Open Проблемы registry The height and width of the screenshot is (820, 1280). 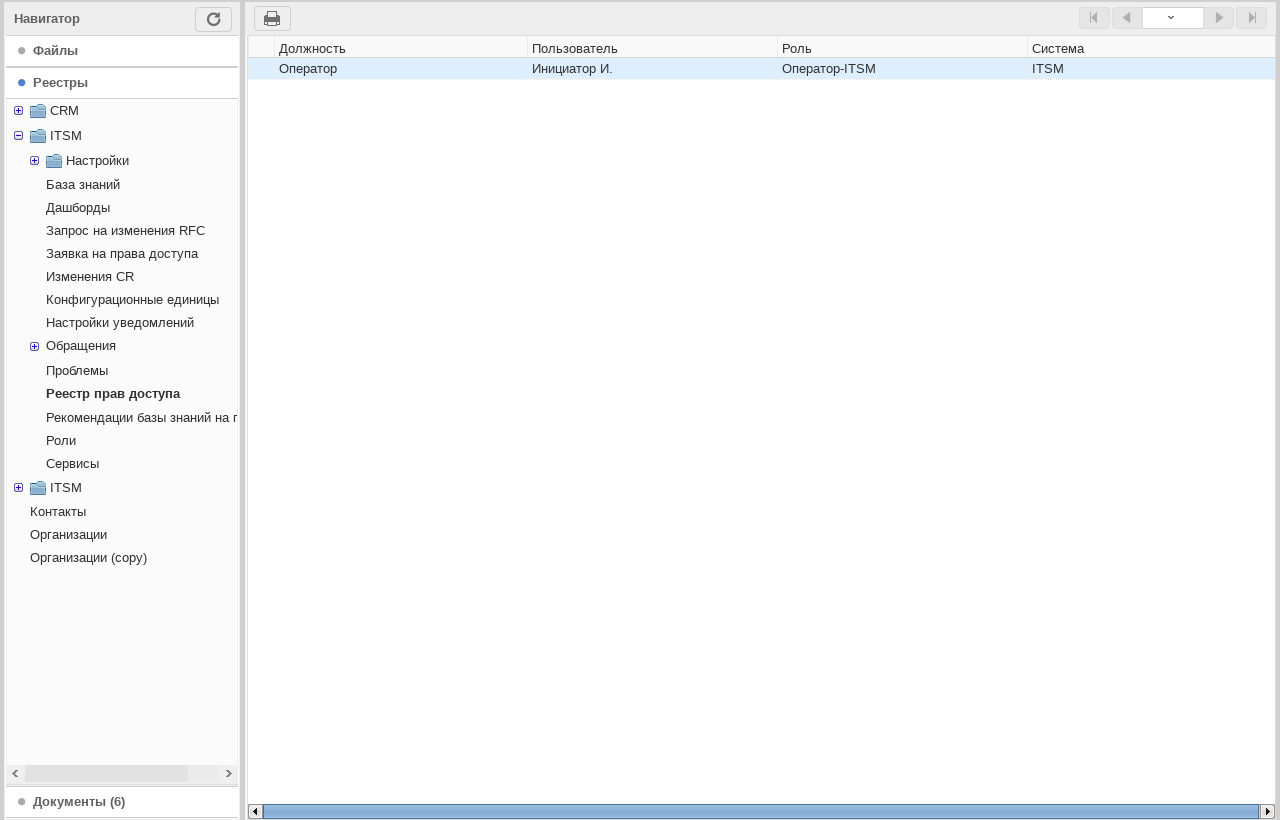[x=77, y=371]
